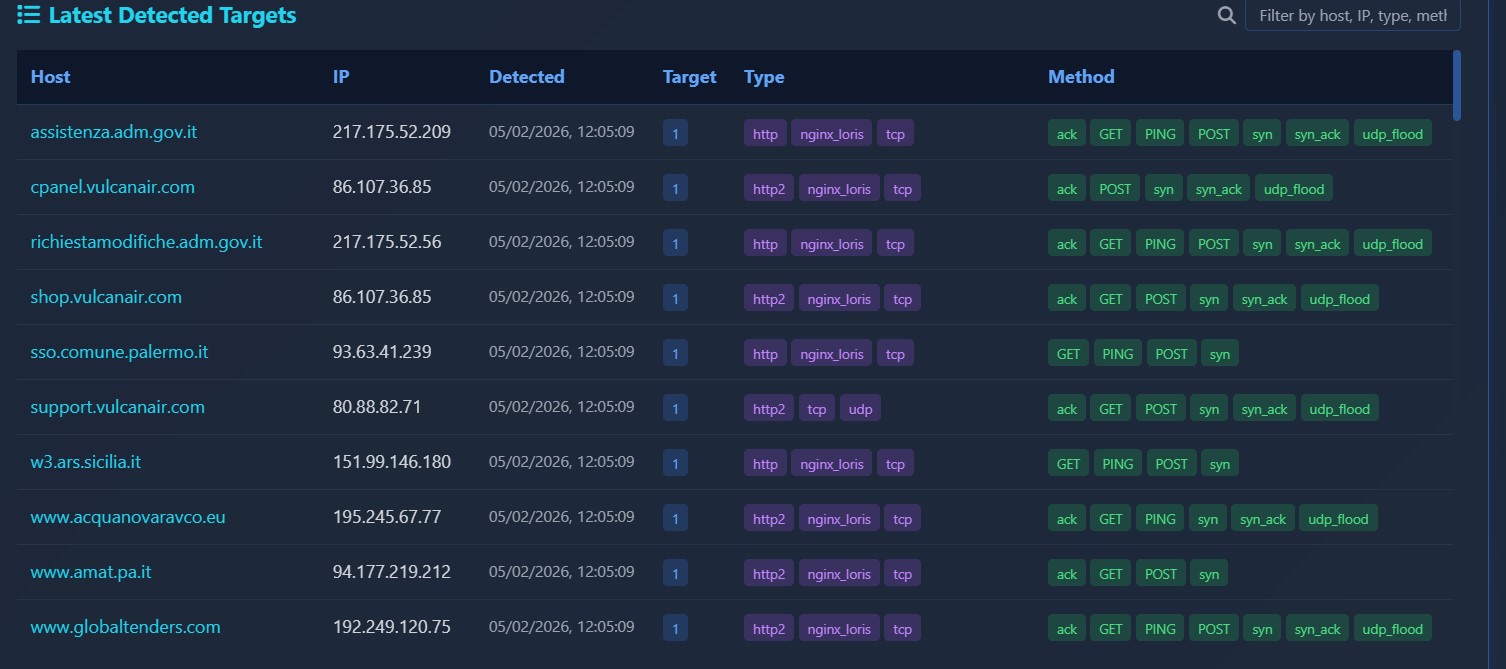Image resolution: width=1506 pixels, height=669 pixels.
Task: Click the udp_flood tag in shop.vulcanair.com row
Action: point(1339,298)
